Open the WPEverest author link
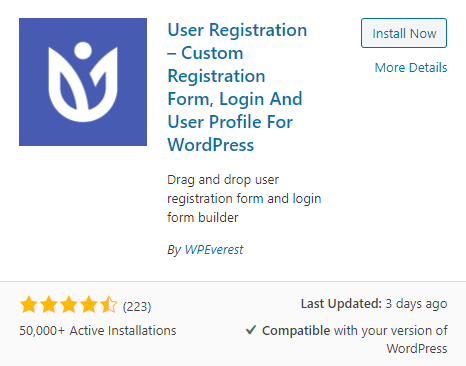This screenshot has height=366, width=466. [x=214, y=249]
